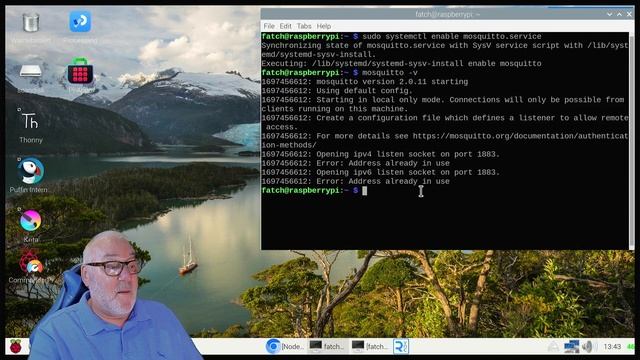Click the 13:43 clock in taskbar
This screenshot has height=360, width=640.
pyautogui.click(x=612, y=347)
